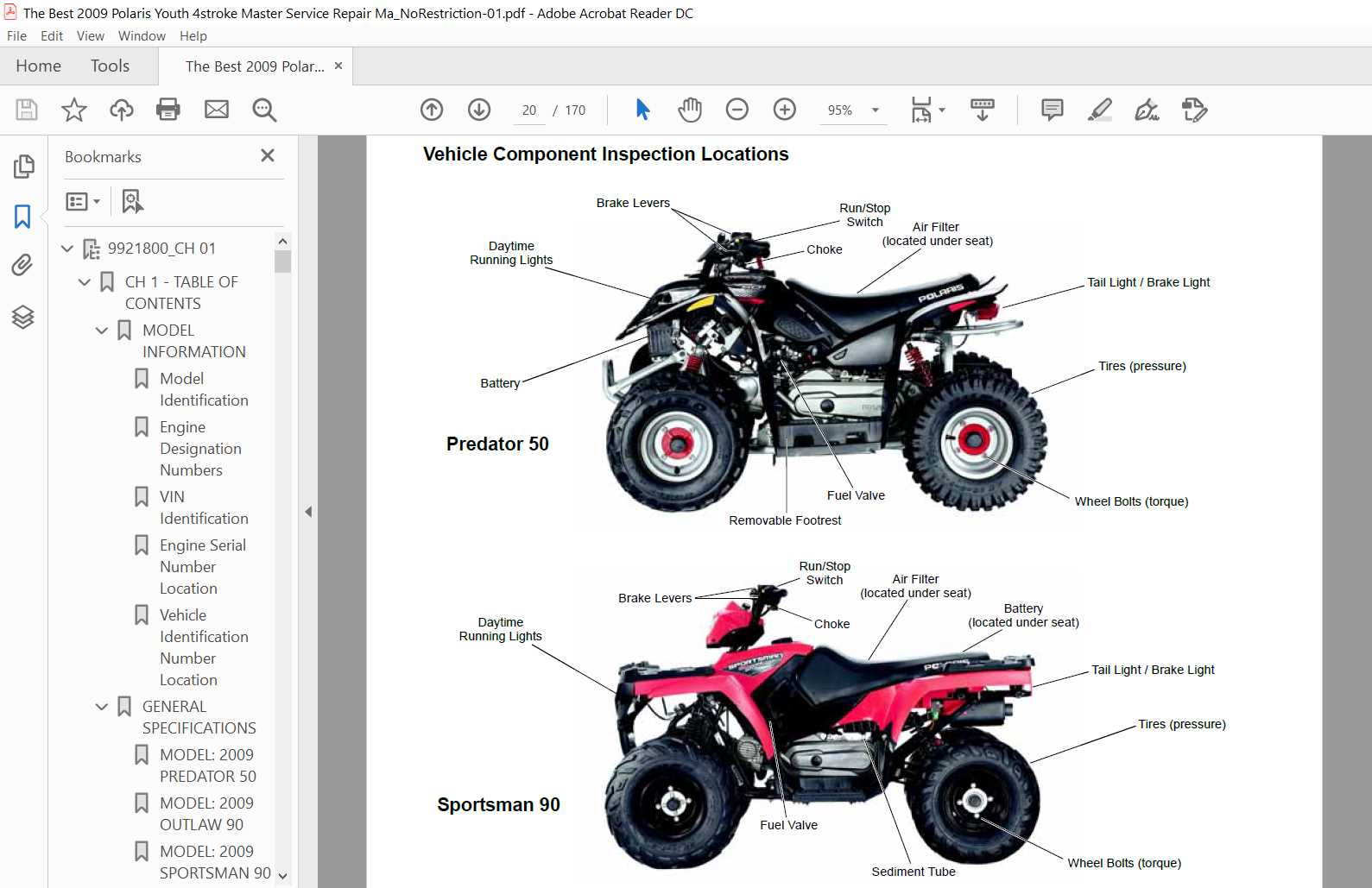Viewport: 1372px width, 888px height.
Task: Jump to Vehicle Identification Number Location bookmark
Action: pos(204,647)
